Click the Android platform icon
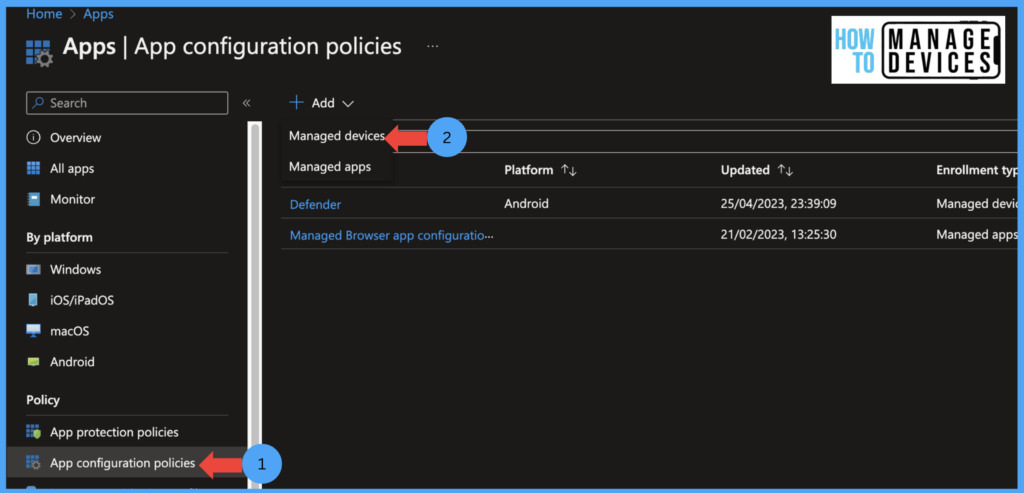The image size is (1024, 493). [x=33, y=362]
